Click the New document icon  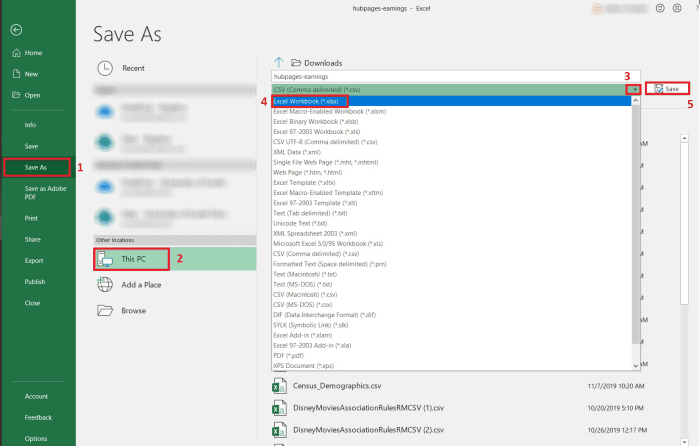(17, 74)
